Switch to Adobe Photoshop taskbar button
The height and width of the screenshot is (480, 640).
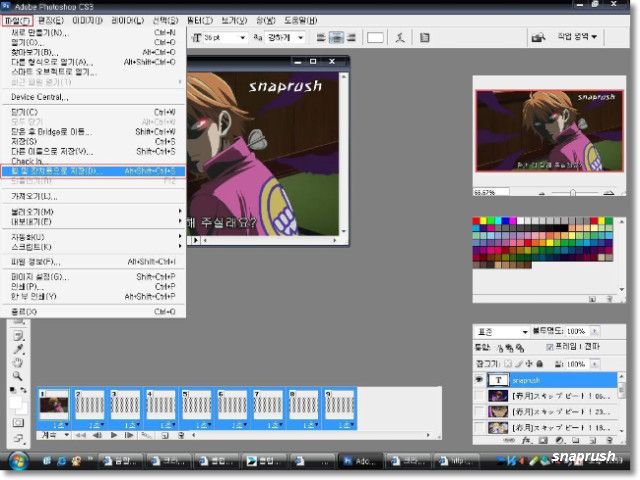pyautogui.click(x=360, y=461)
